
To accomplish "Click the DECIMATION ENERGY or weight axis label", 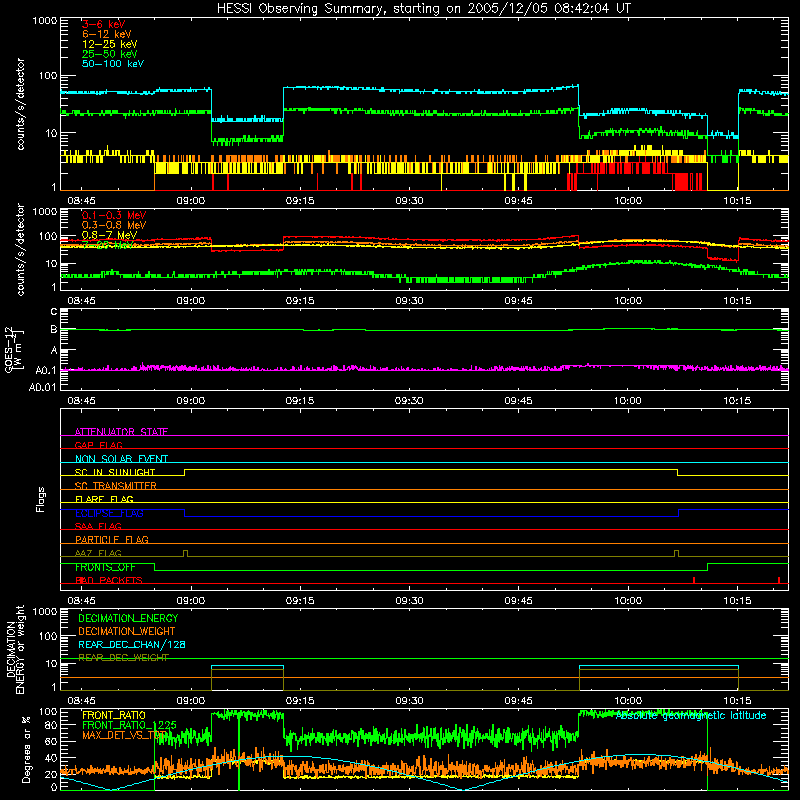I will click(x=15, y=649).
